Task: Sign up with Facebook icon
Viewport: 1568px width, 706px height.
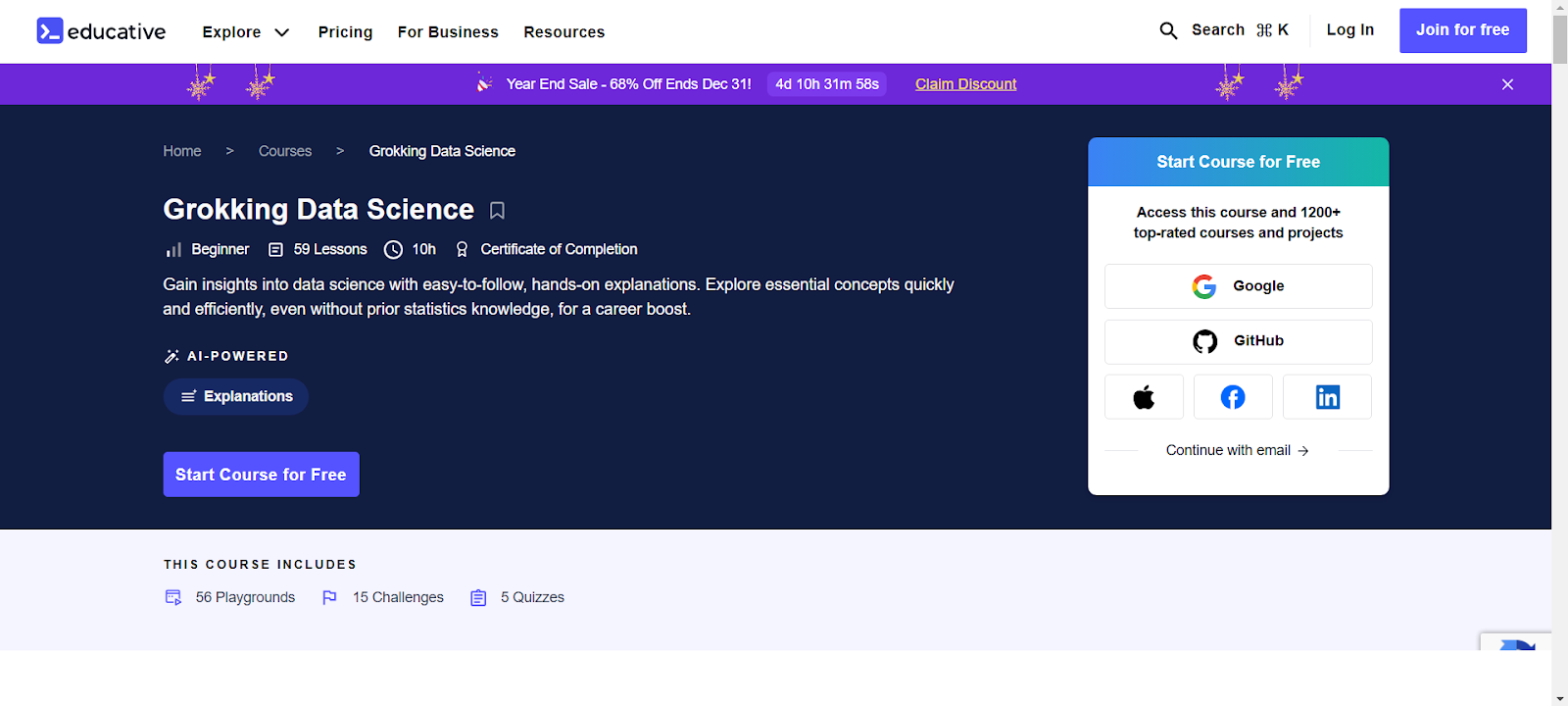Action: pyautogui.click(x=1233, y=397)
